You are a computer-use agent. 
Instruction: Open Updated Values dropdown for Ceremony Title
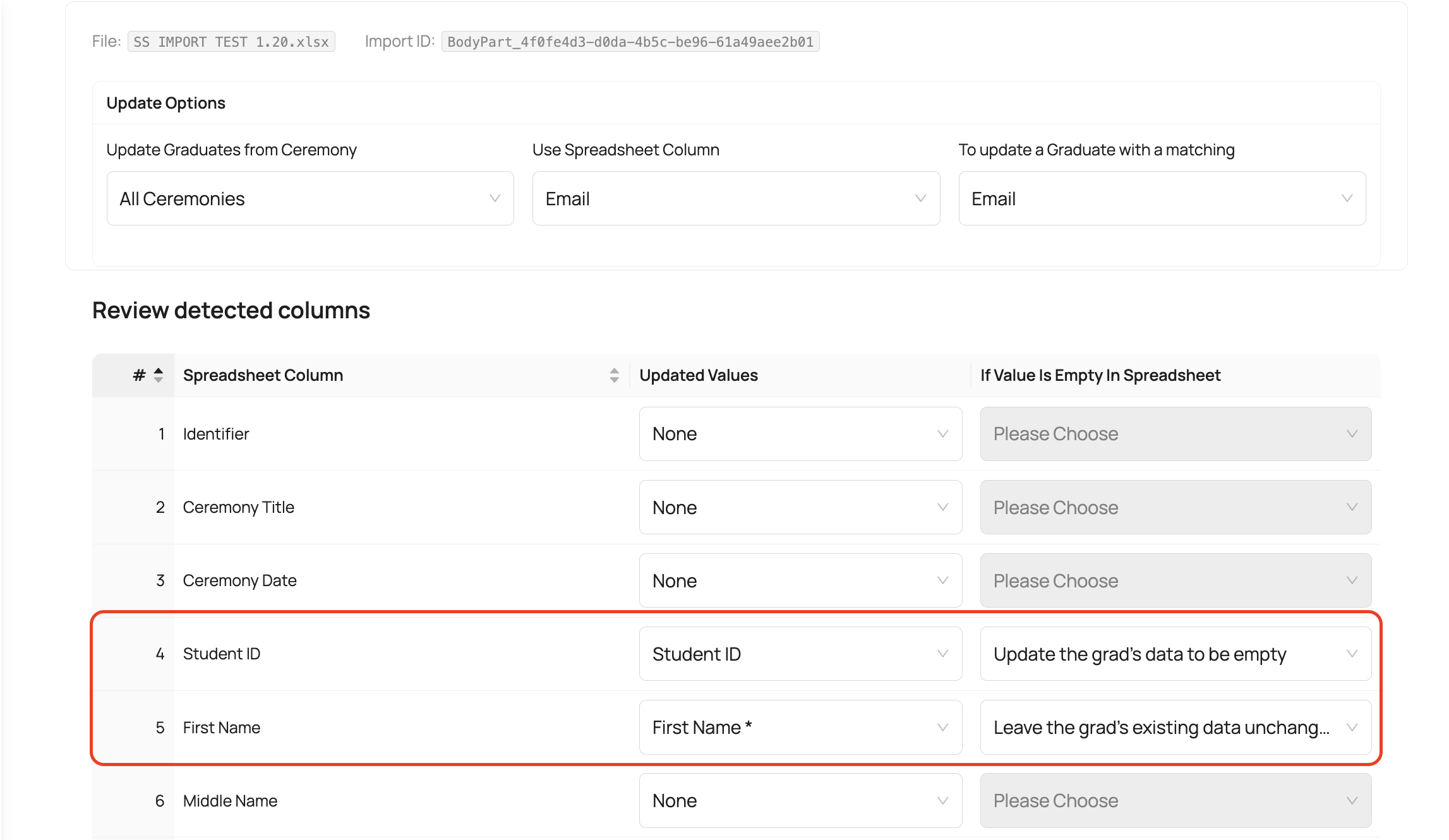coord(800,507)
